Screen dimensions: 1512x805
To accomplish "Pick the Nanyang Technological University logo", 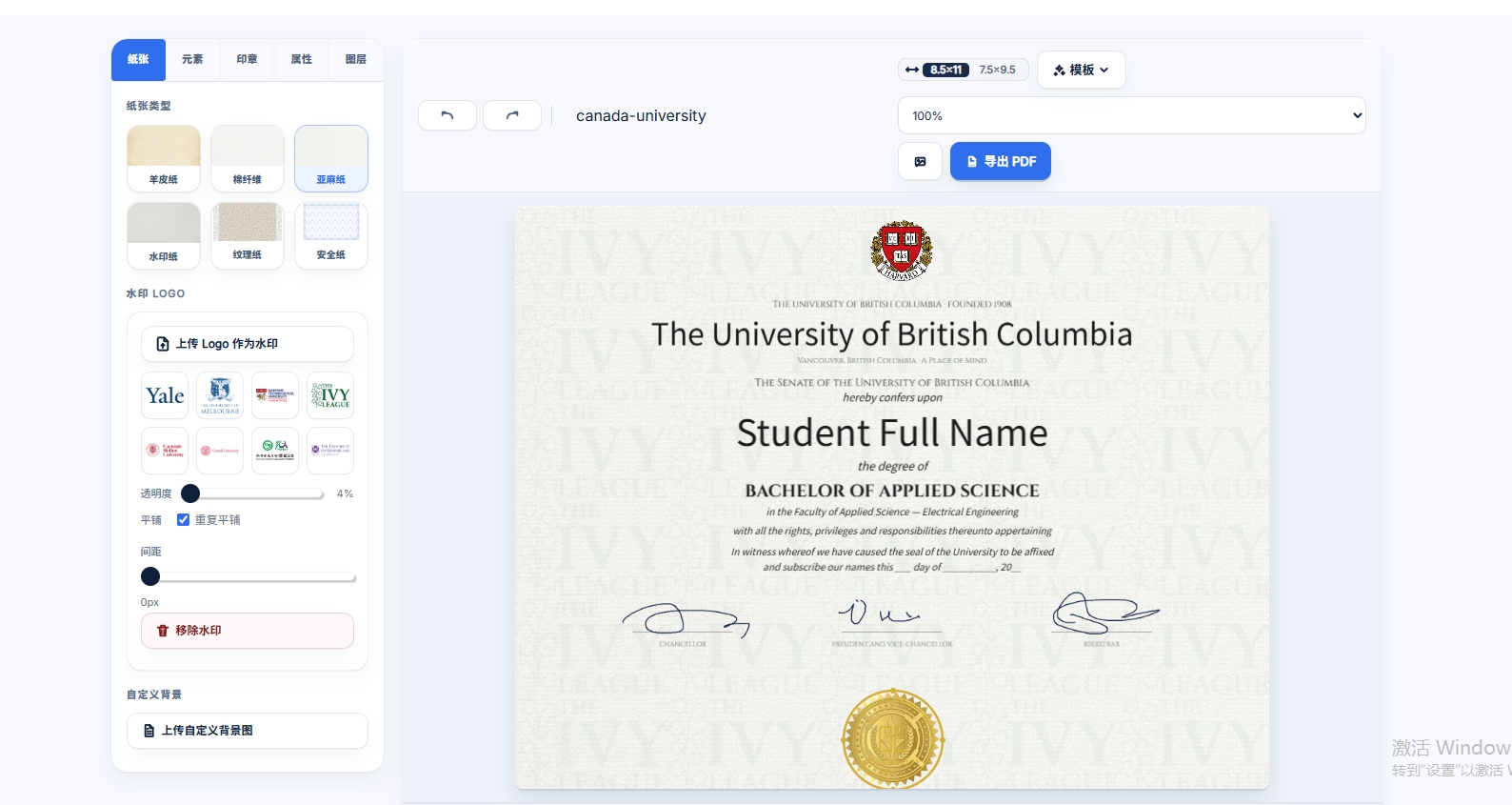I will point(275,395).
